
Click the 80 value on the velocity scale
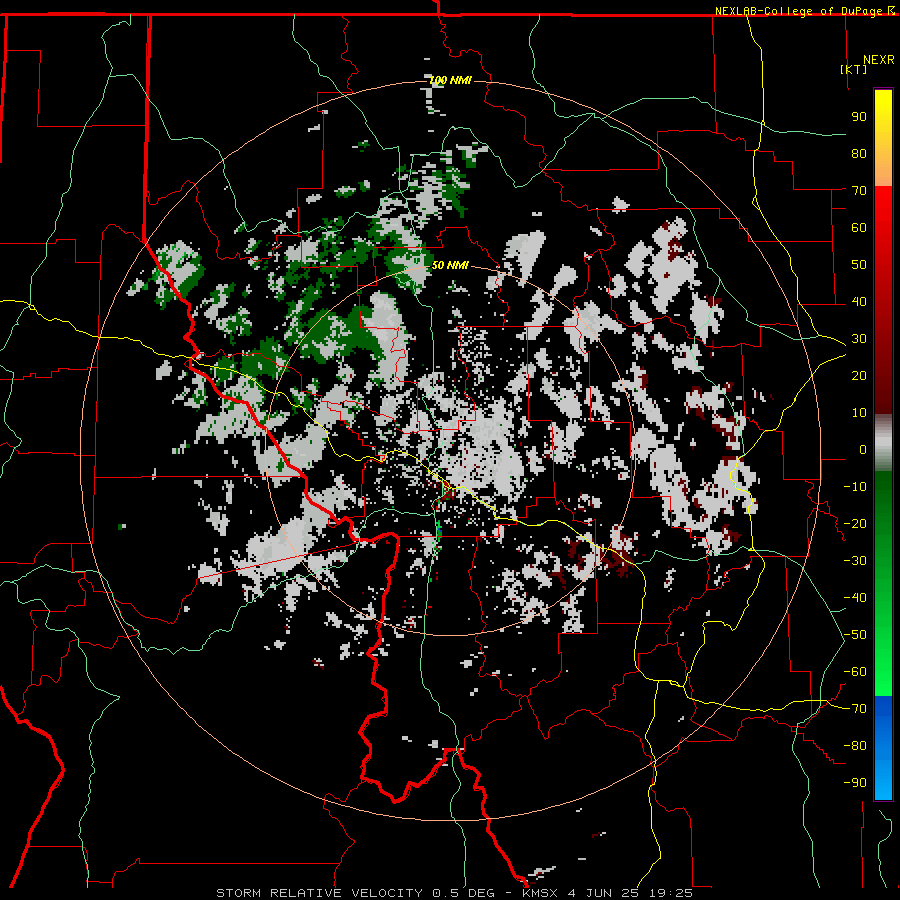pyautogui.click(x=859, y=153)
